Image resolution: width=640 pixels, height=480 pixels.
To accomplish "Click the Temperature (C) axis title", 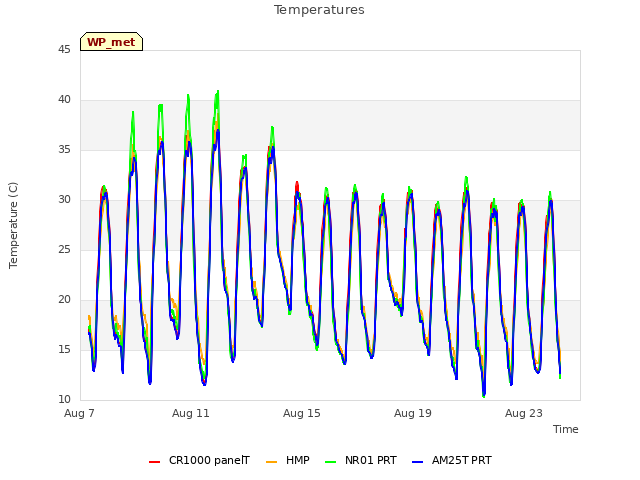I will click(x=13, y=225).
